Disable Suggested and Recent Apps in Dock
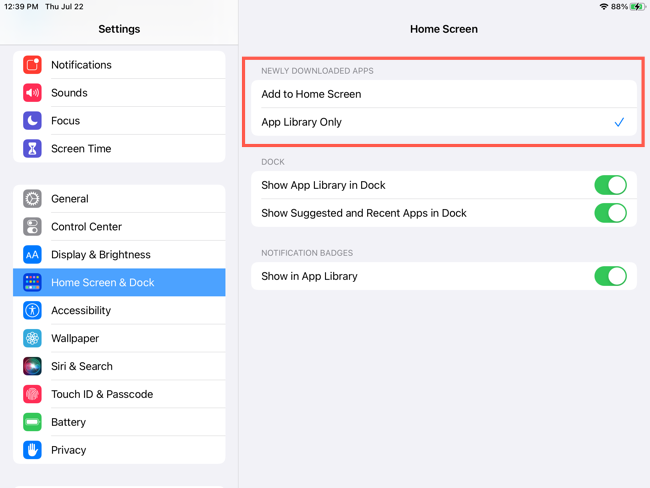This screenshot has height=488, width=650. (x=610, y=213)
